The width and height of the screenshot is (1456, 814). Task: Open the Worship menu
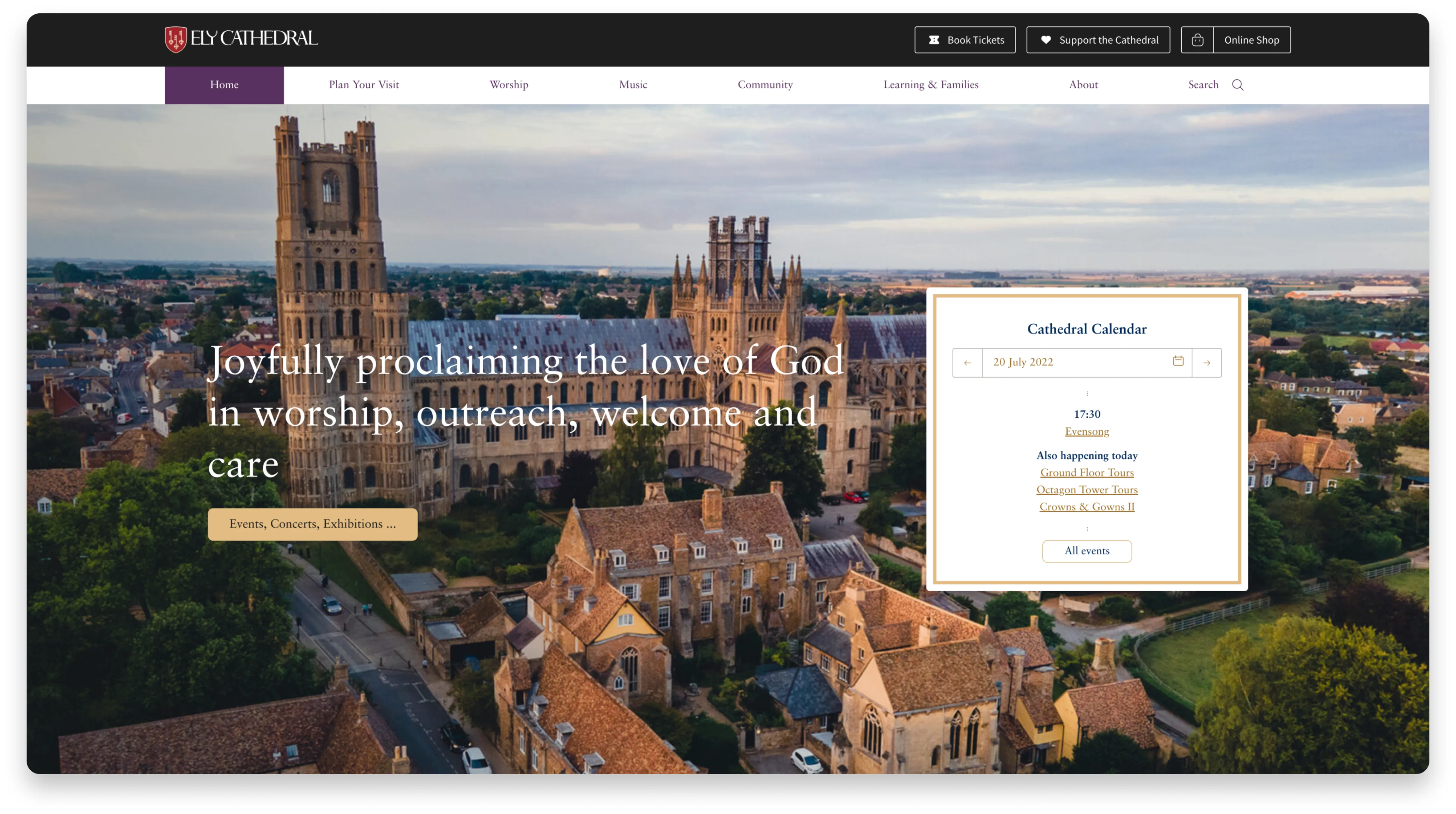[508, 85]
